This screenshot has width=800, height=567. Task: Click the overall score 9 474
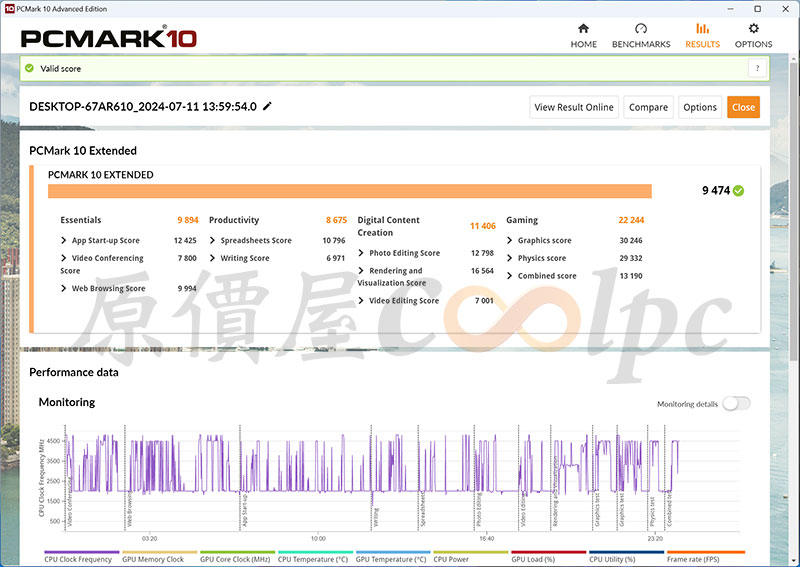pyautogui.click(x=716, y=191)
